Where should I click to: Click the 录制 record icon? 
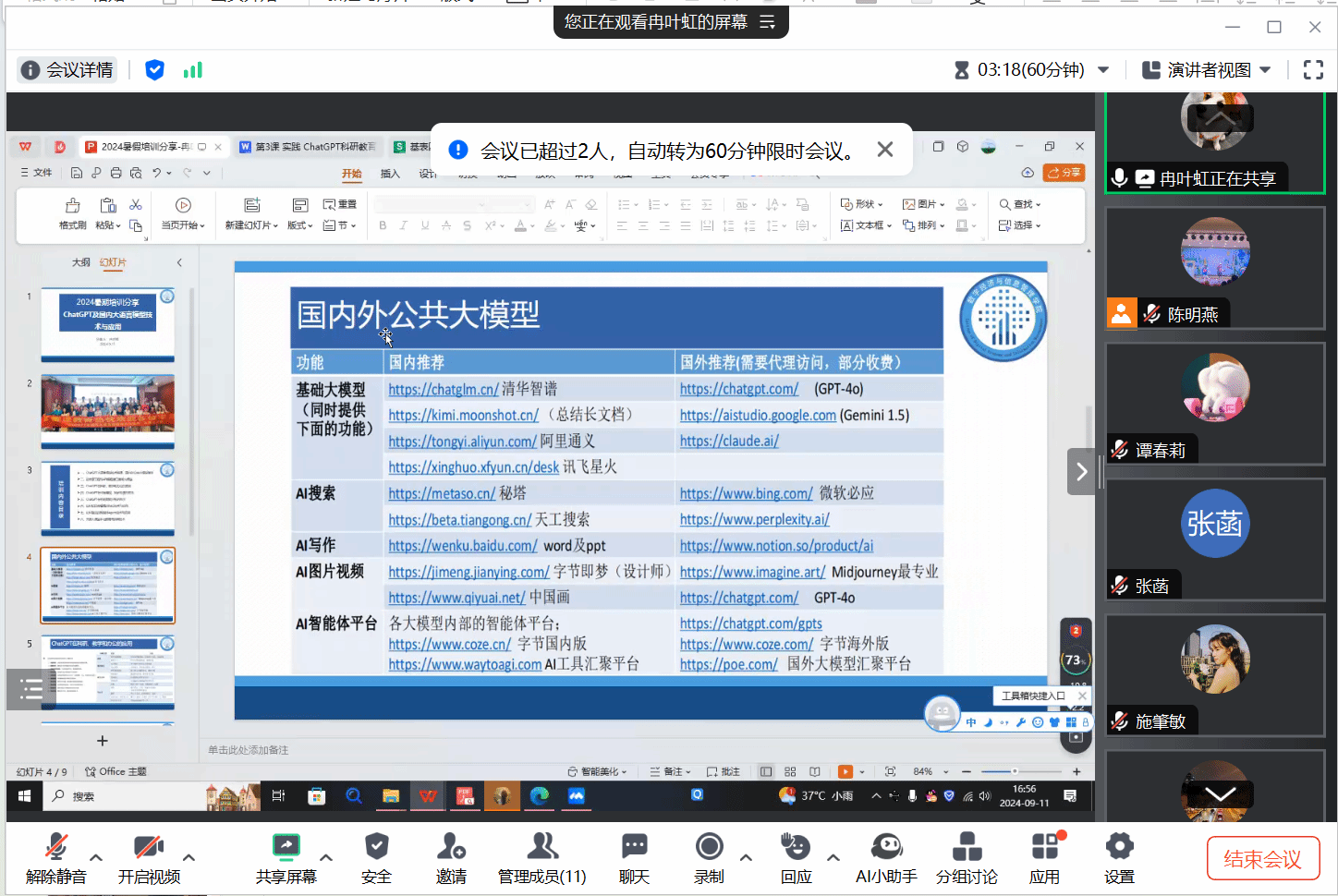(709, 847)
